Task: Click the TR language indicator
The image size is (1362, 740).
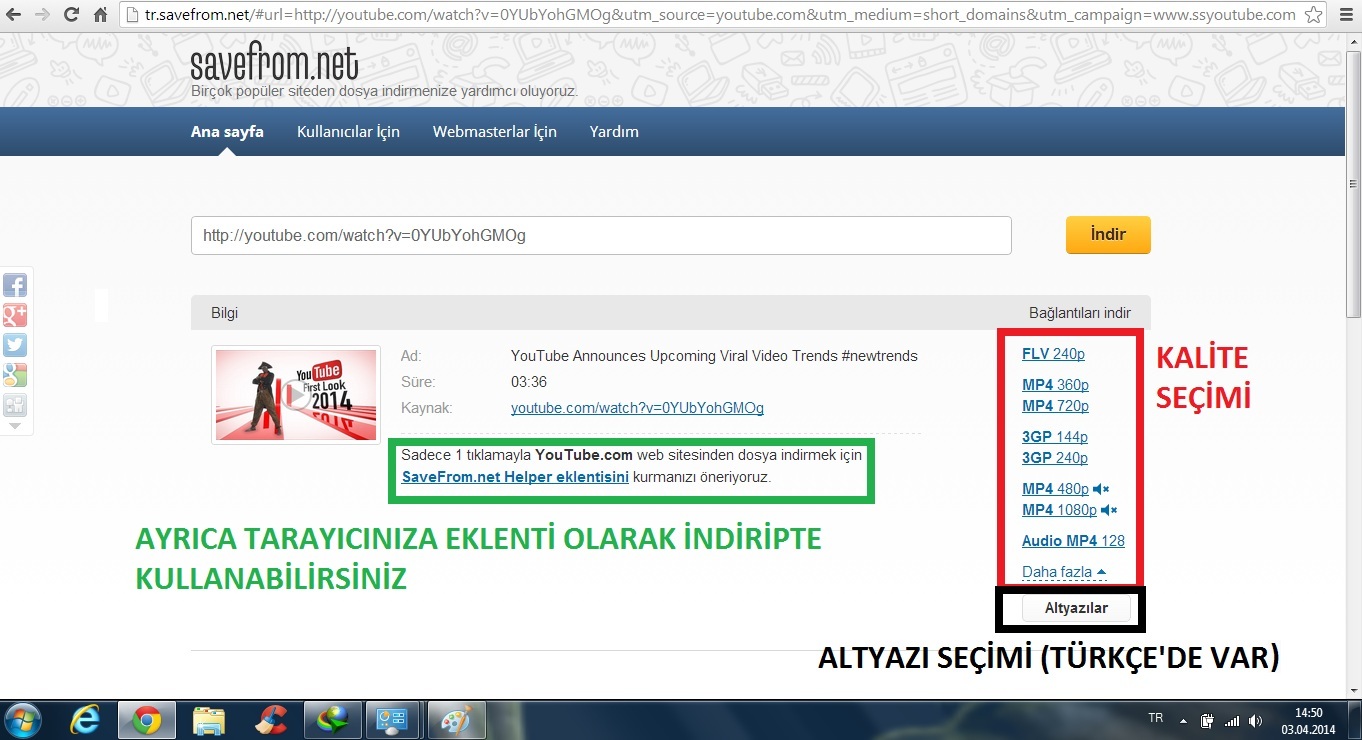Action: point(1156,718)
